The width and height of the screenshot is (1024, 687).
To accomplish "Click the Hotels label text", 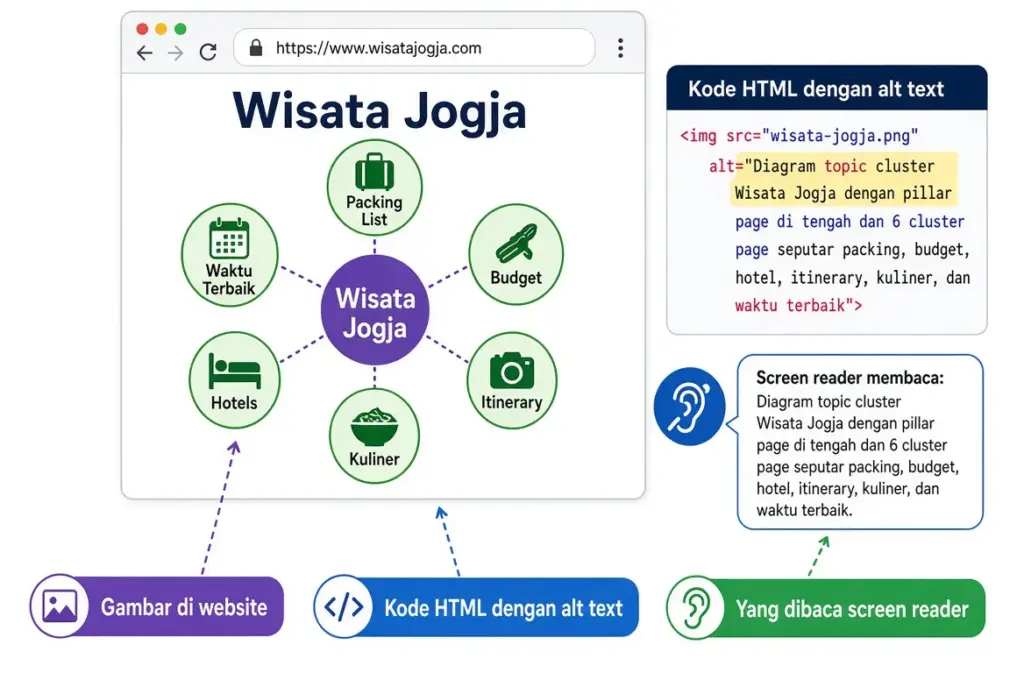I will point(234,403).
